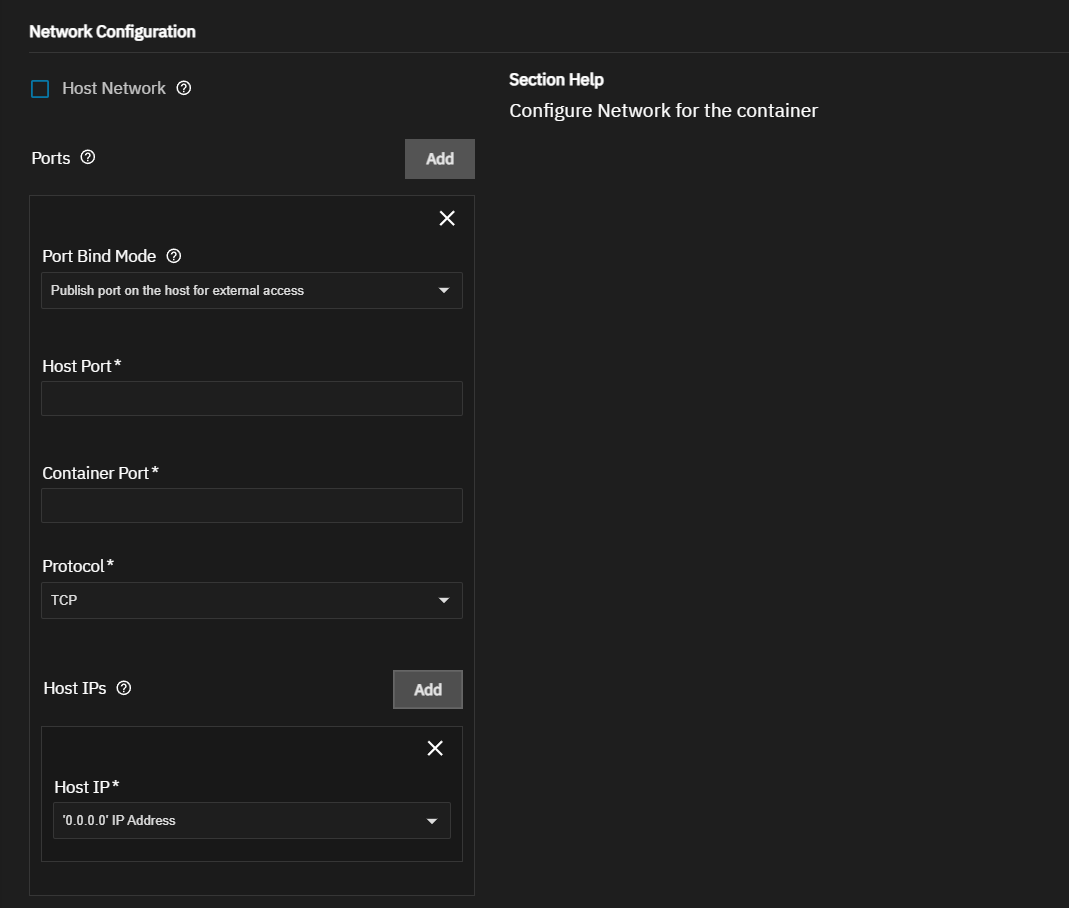This screenshot has height=908, width=1069.
Task: Open help tooltip for Host Network
Action: tap(183, 88)
